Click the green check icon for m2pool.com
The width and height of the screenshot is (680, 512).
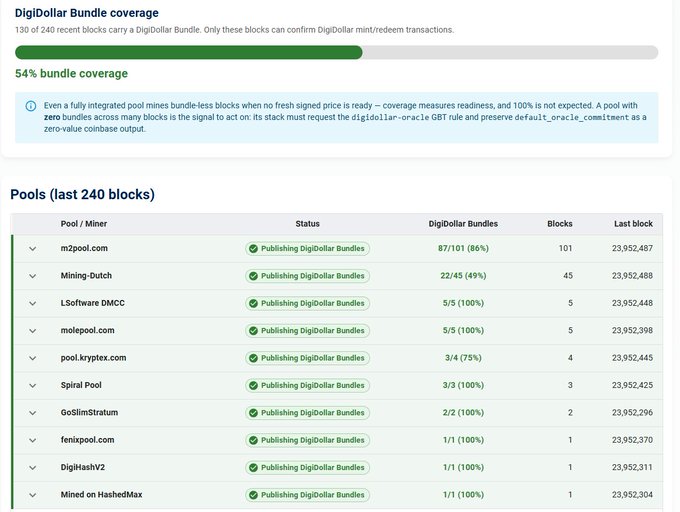click(253, 248)
